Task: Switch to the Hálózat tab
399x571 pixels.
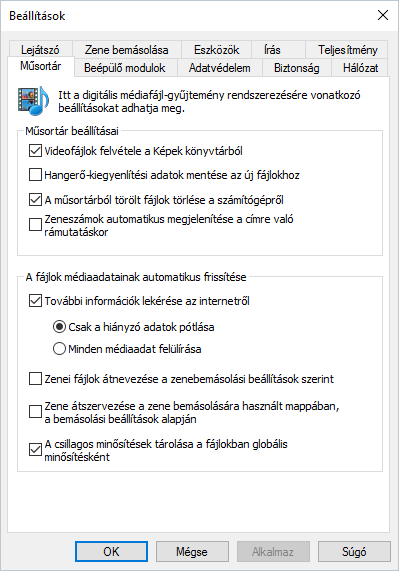Action: [360, 68]
